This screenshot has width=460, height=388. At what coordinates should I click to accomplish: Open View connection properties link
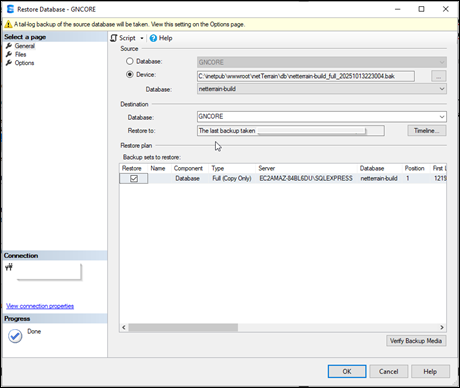click(40, 306)
